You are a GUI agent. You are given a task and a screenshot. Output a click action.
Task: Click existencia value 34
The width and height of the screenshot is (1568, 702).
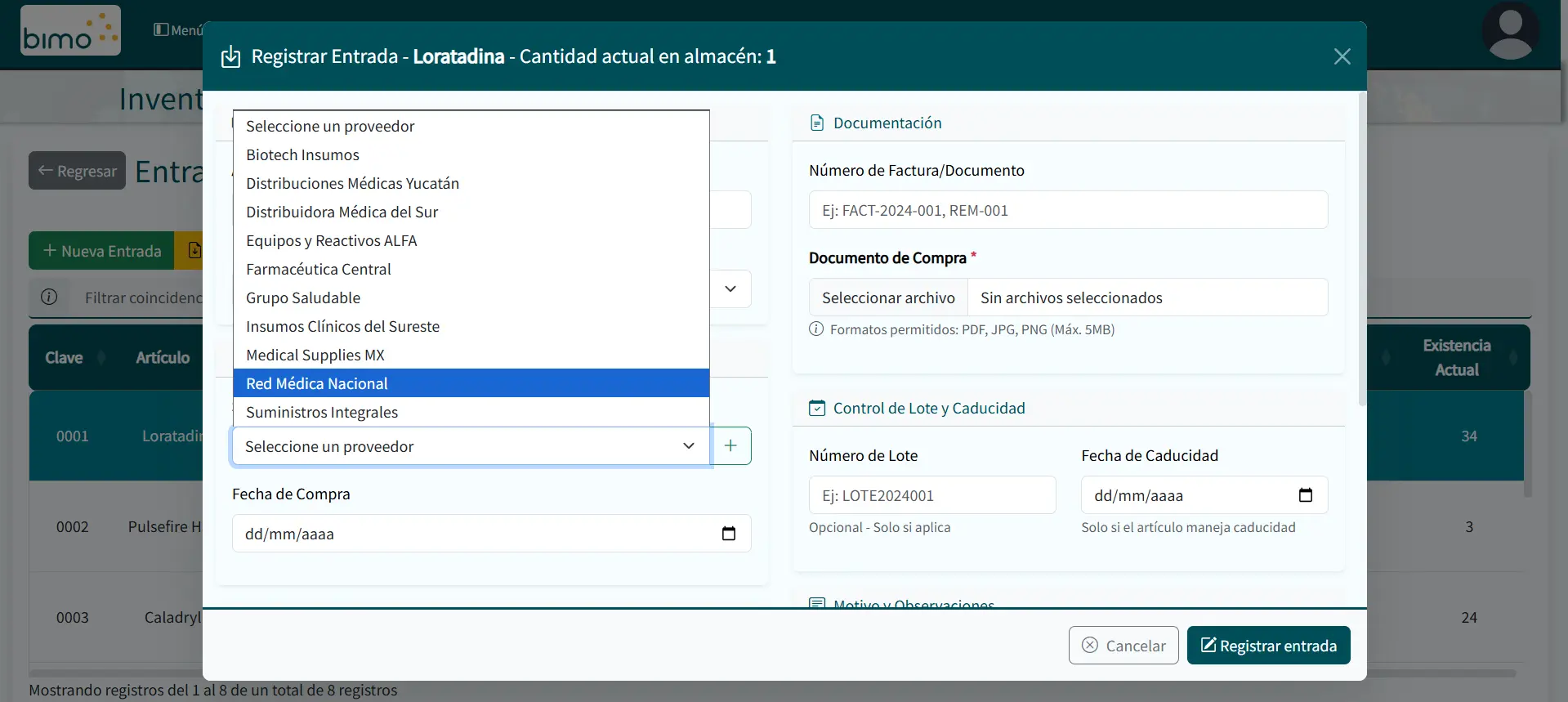point(1468,436)
